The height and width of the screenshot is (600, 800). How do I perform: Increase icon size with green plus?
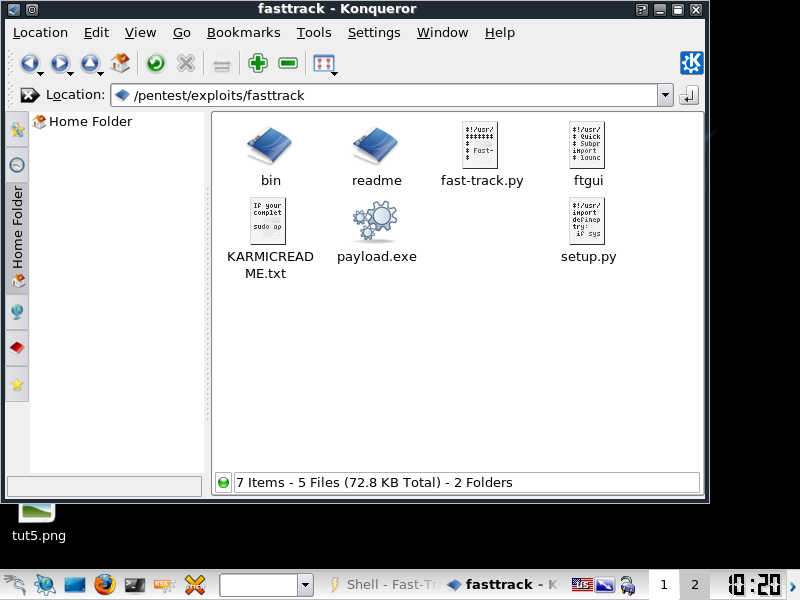[258, 63]
